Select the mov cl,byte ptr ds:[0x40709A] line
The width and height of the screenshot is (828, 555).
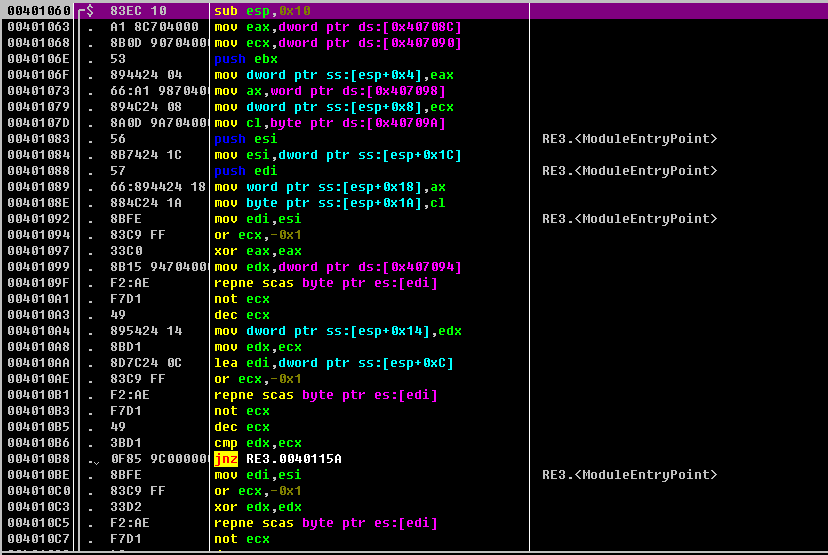pos(329,123)
